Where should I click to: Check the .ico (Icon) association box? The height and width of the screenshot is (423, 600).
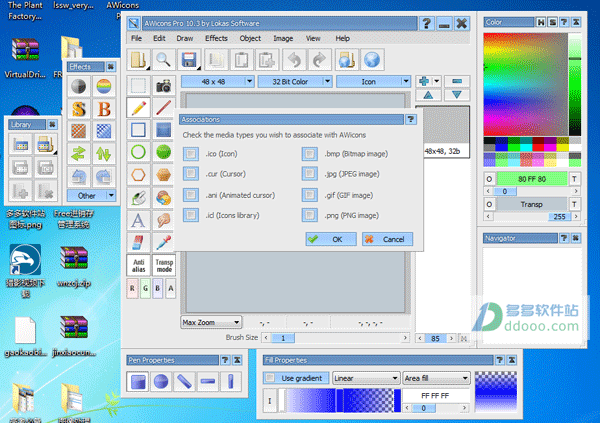point(191,154)
